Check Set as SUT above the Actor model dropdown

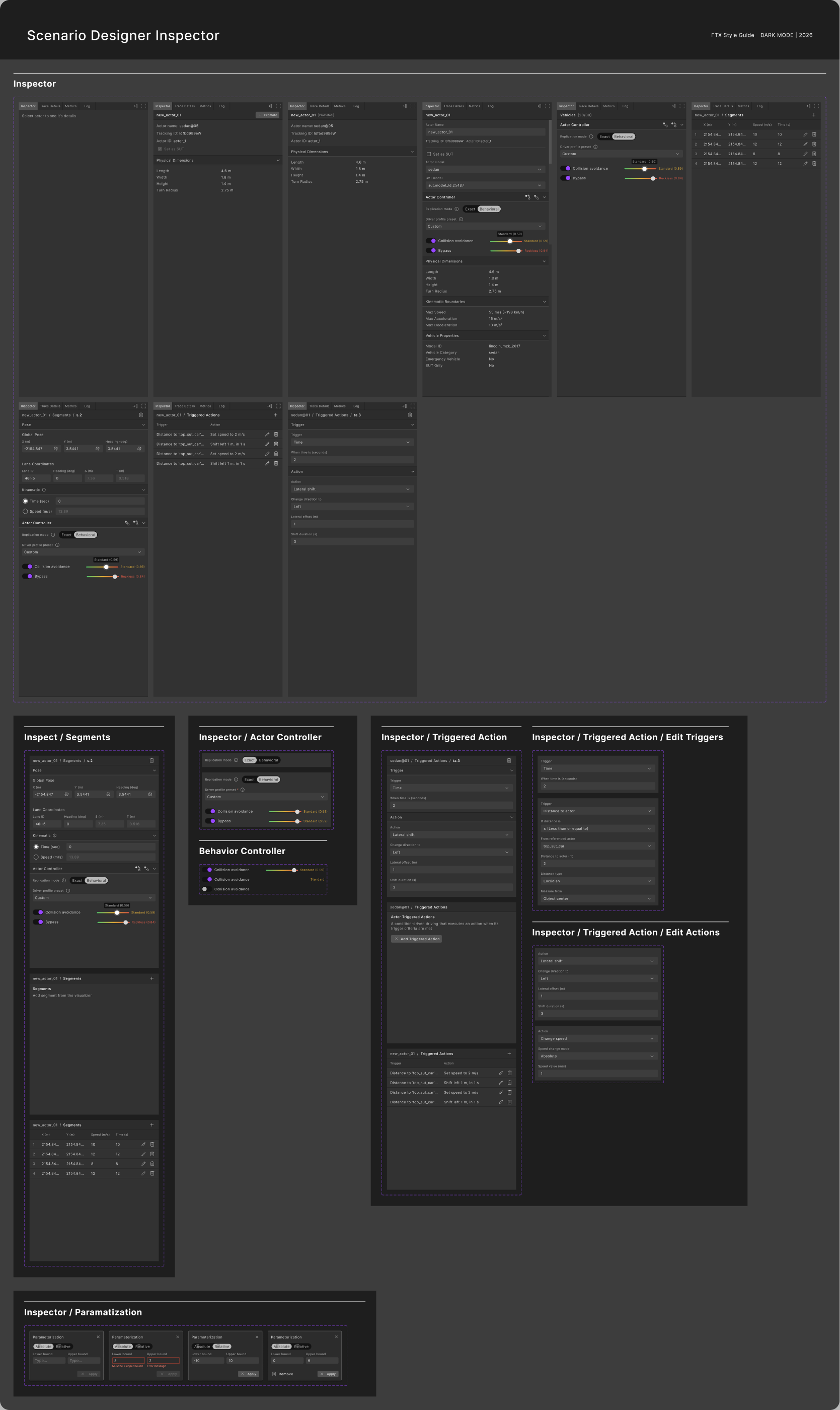pos(428,154)
